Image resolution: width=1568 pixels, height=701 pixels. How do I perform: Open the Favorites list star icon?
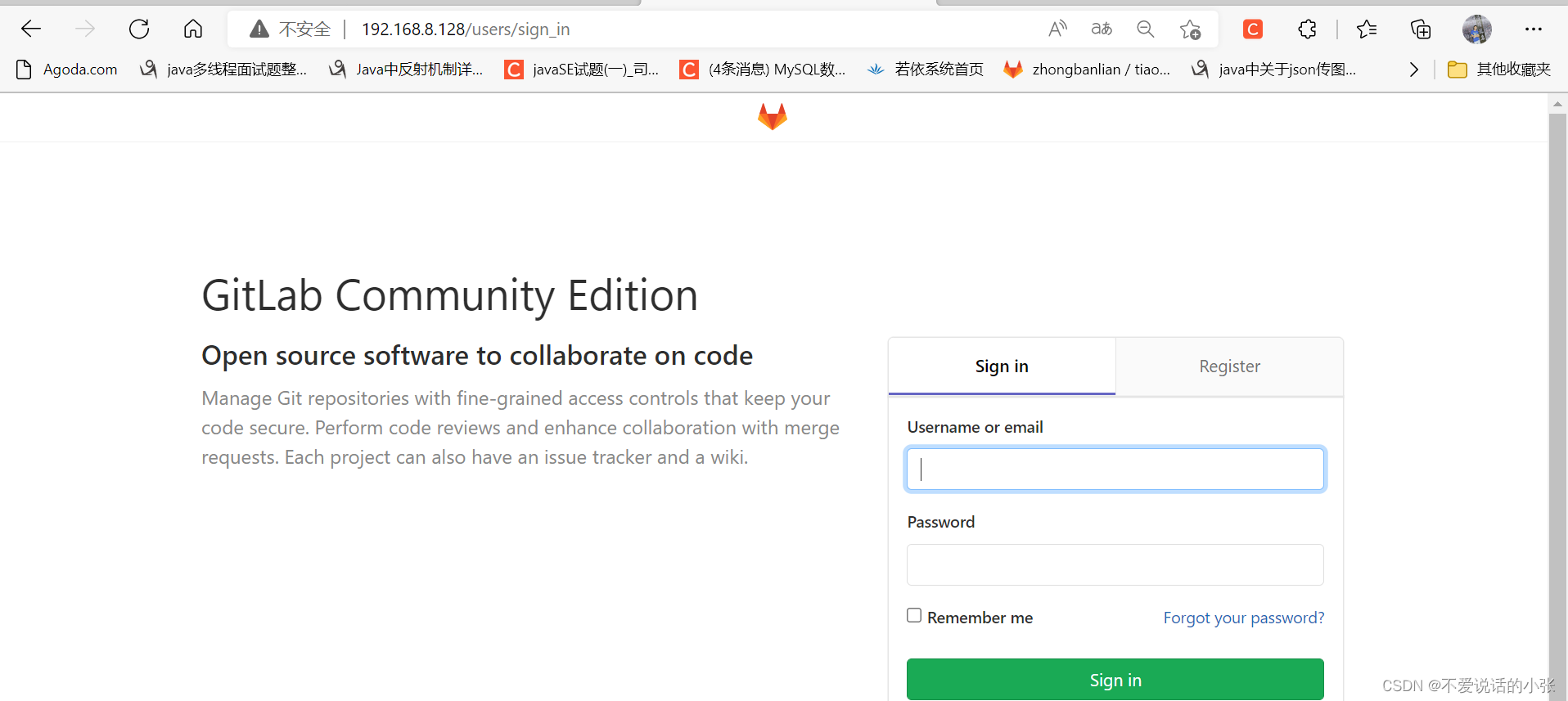(1366, 29)
